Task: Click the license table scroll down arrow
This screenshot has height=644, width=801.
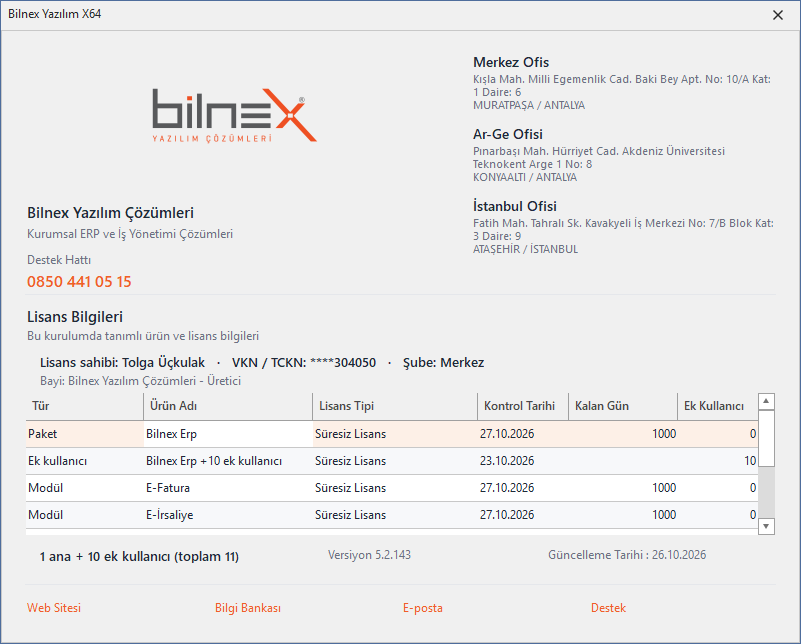Action: click(766, 526)
